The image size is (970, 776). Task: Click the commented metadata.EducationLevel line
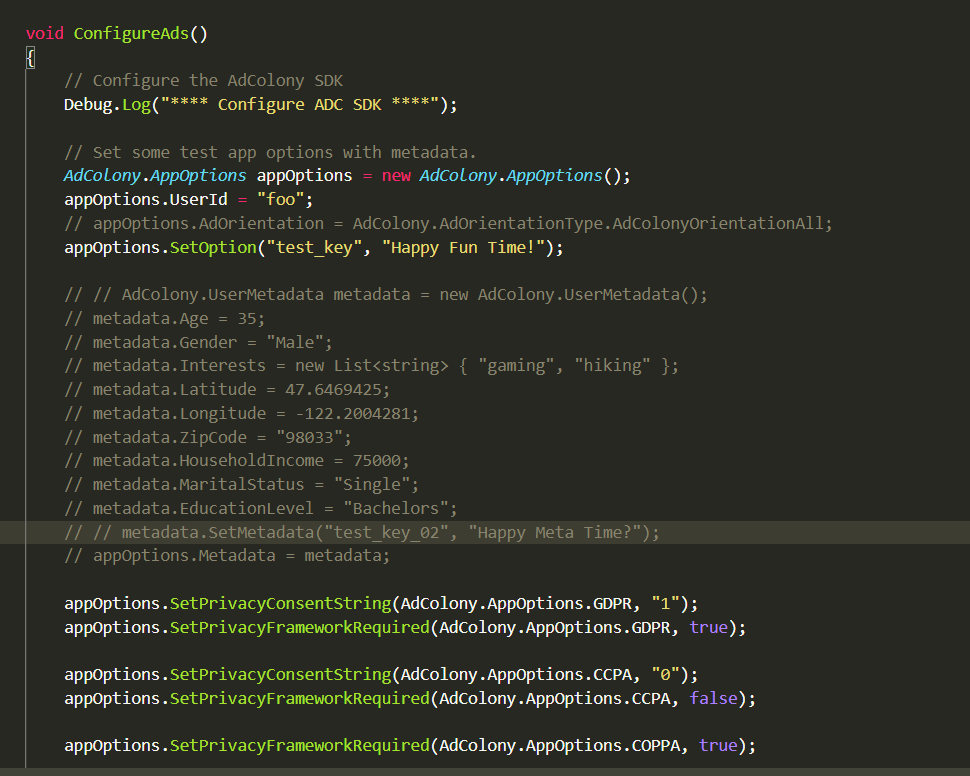click(x=261, y=509)
